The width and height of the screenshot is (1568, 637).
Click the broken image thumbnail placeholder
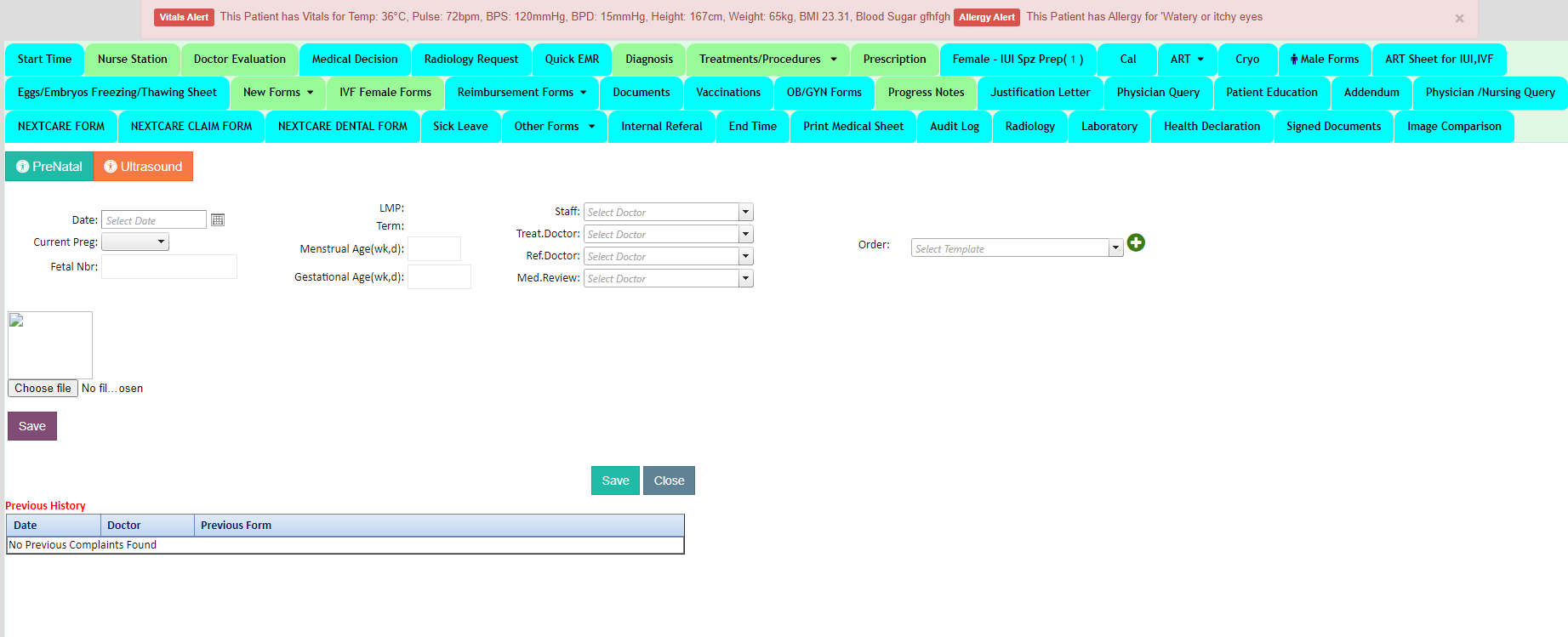pos(50,344)
